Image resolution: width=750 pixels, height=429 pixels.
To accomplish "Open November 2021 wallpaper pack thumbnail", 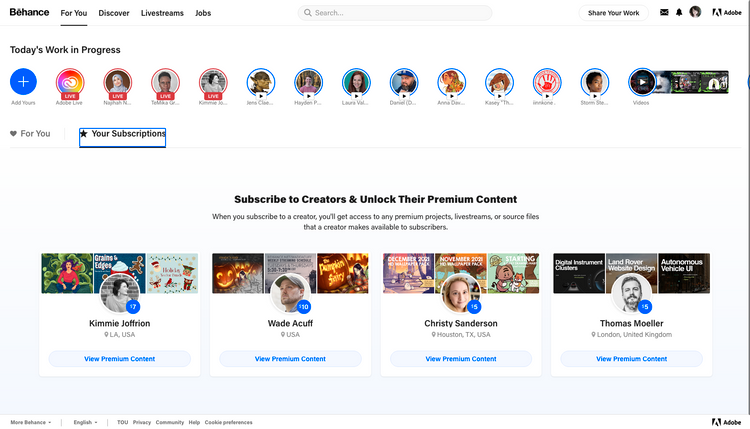I will click(461, 273).
